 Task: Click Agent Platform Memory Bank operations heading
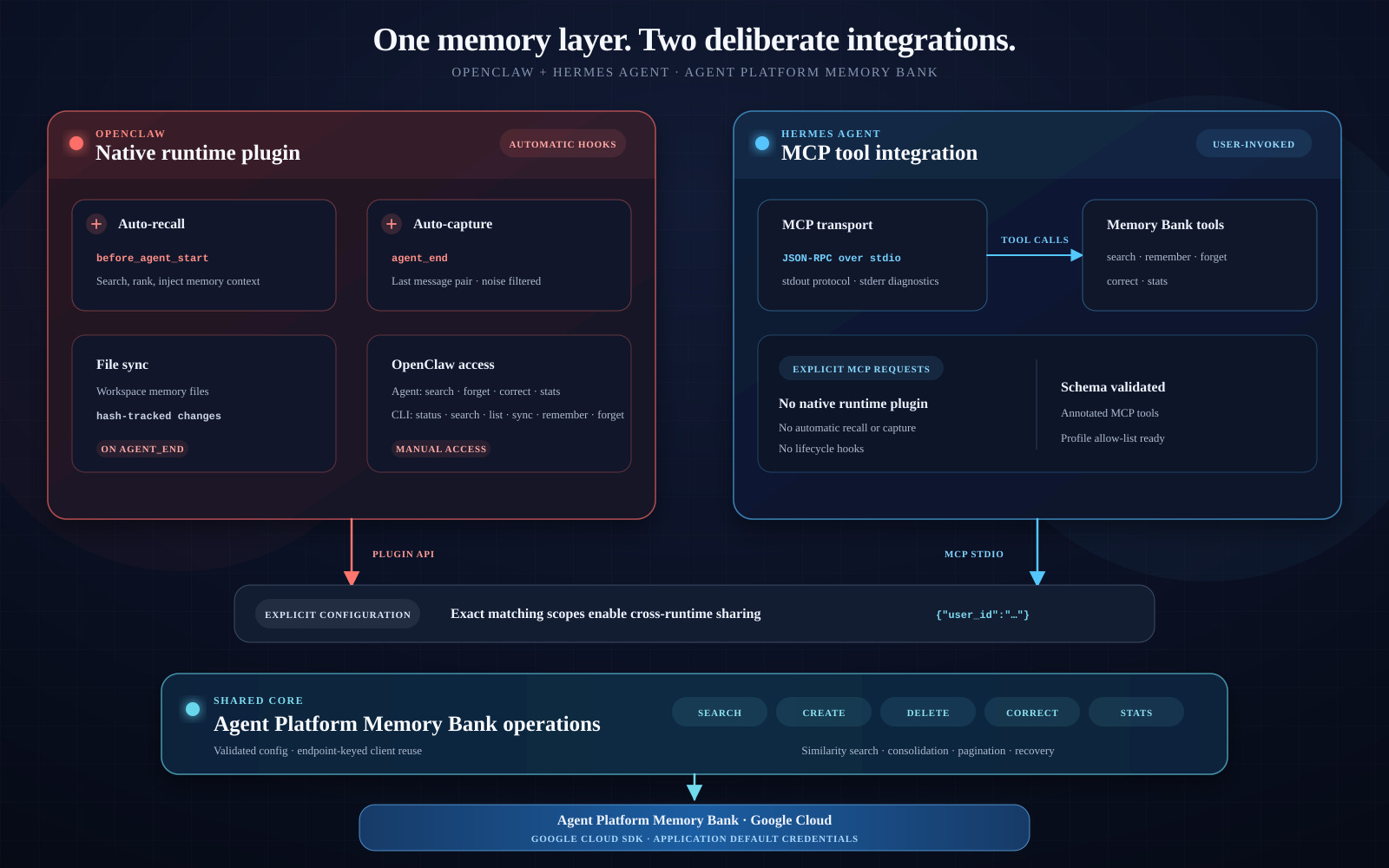click(407, 724)
